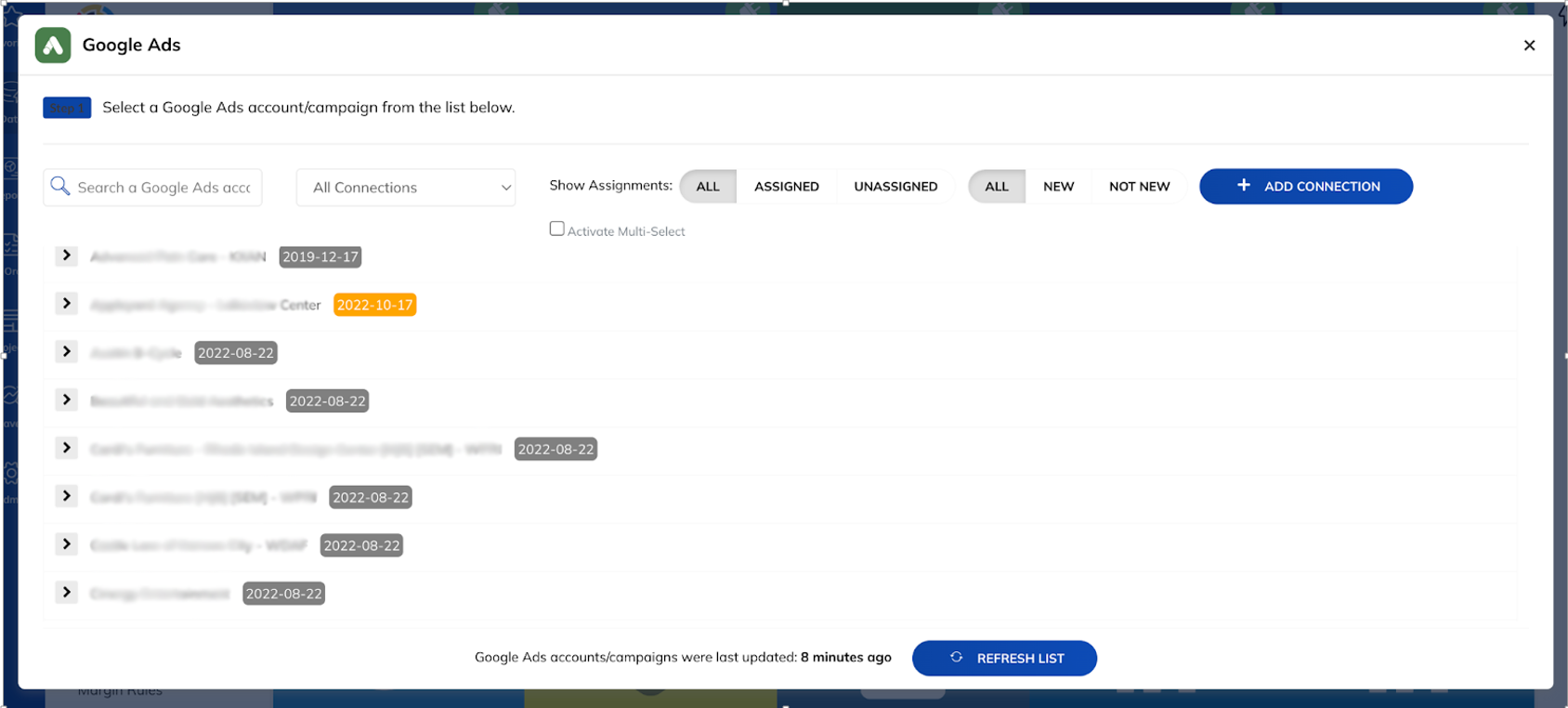Show only NOT NEW accounts
1568x708 pixels.
click(x=1139, y=187)
